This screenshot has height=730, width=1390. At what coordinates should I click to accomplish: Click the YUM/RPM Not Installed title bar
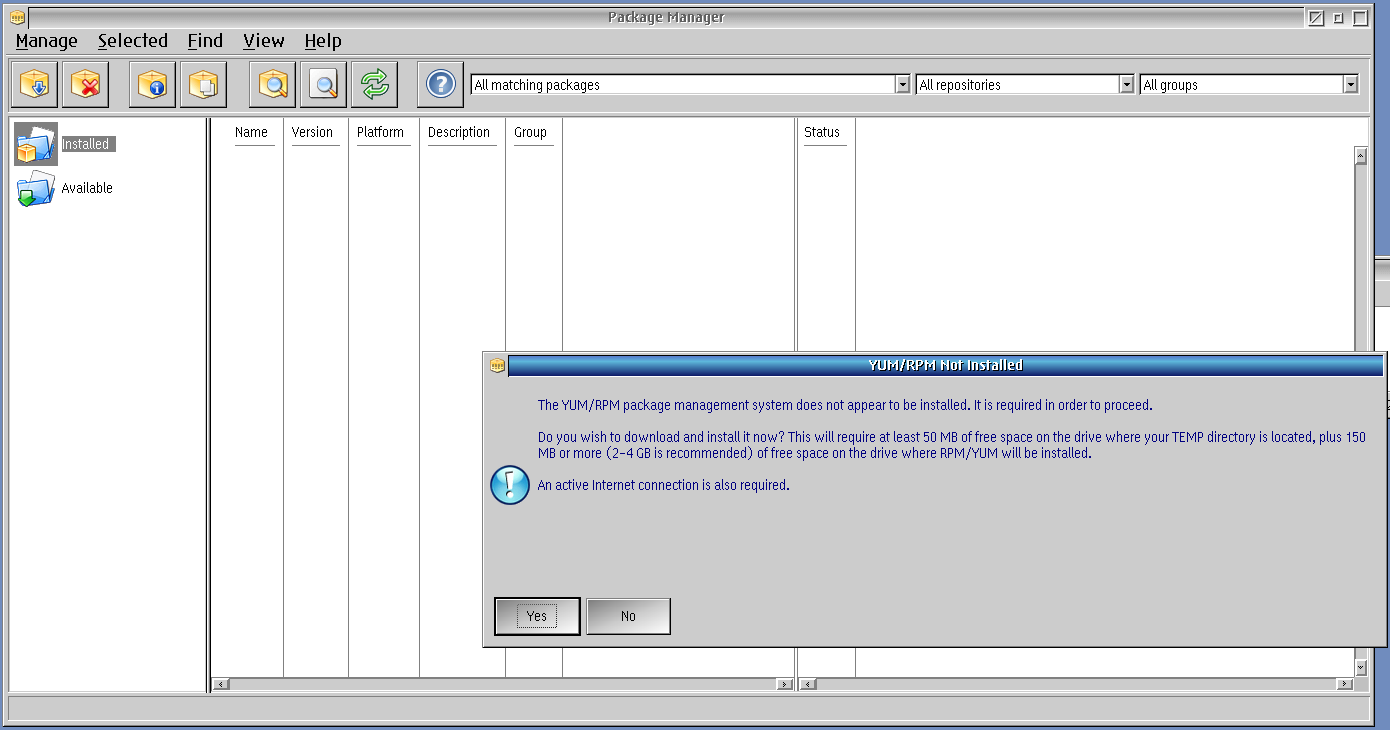946,365
